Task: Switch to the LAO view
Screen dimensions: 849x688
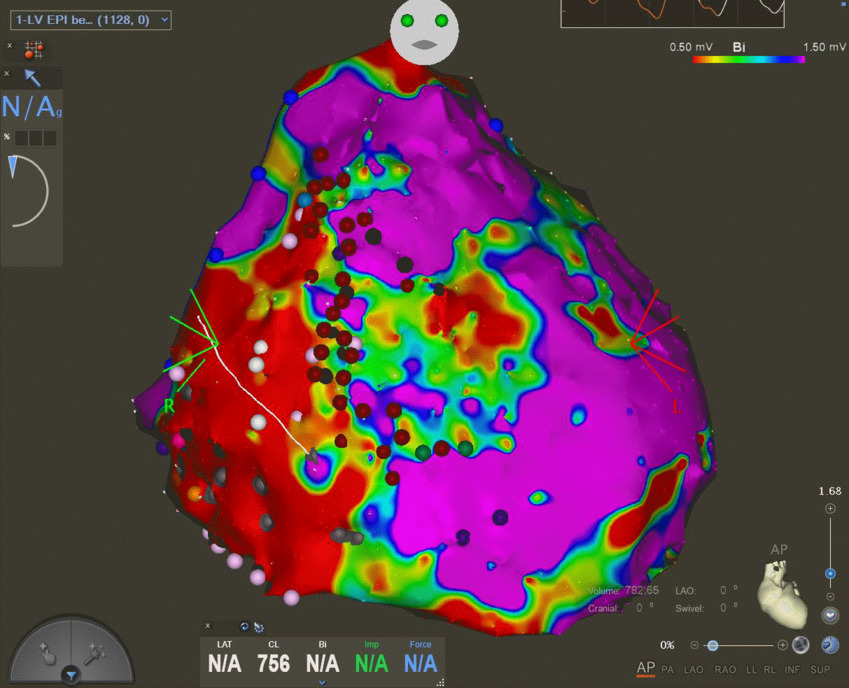Action: [693, 670]
